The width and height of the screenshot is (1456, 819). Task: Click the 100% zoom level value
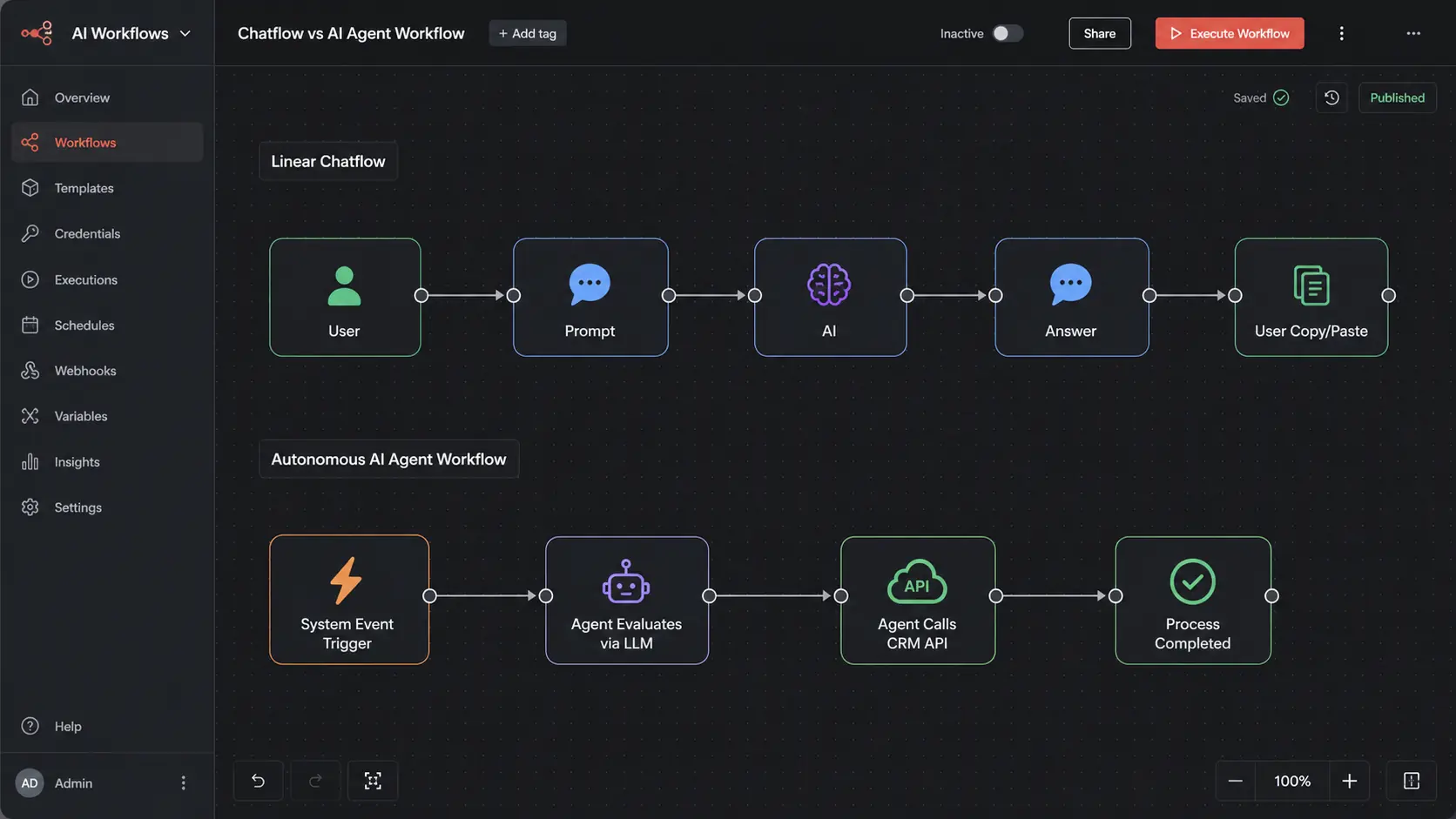coord(1292,781)
